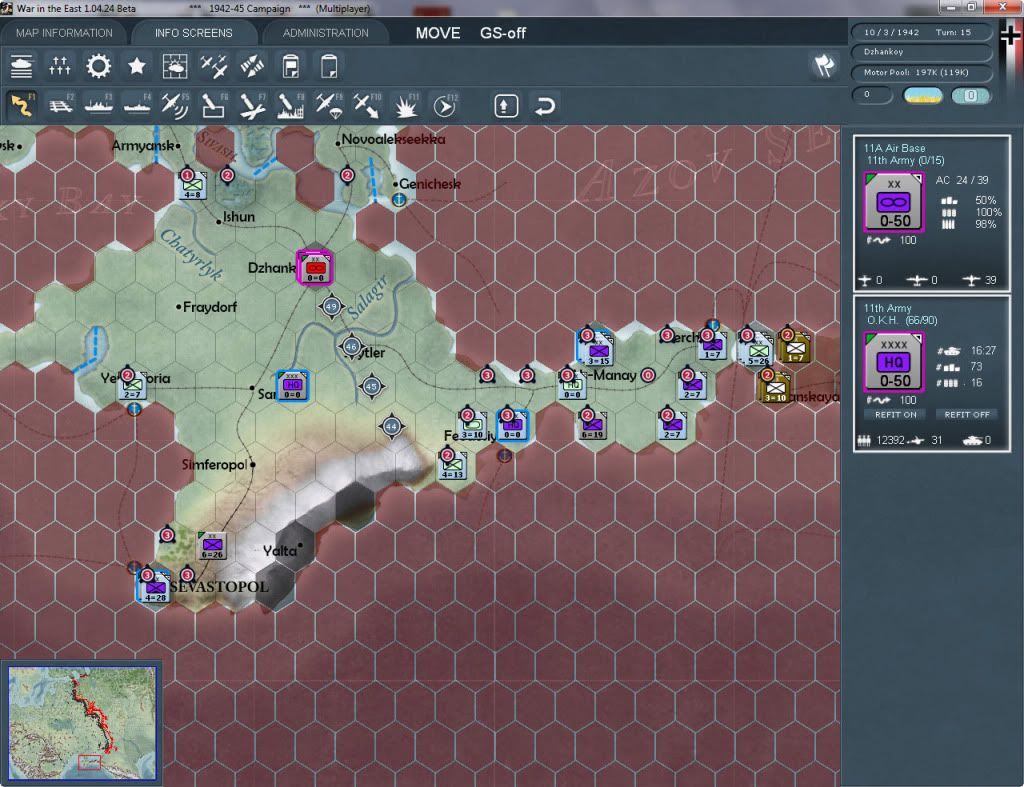Select the F3 Naval transport mode
Image resolution: width=1024 pixels, height=787 pixels.
click(99, 105)
